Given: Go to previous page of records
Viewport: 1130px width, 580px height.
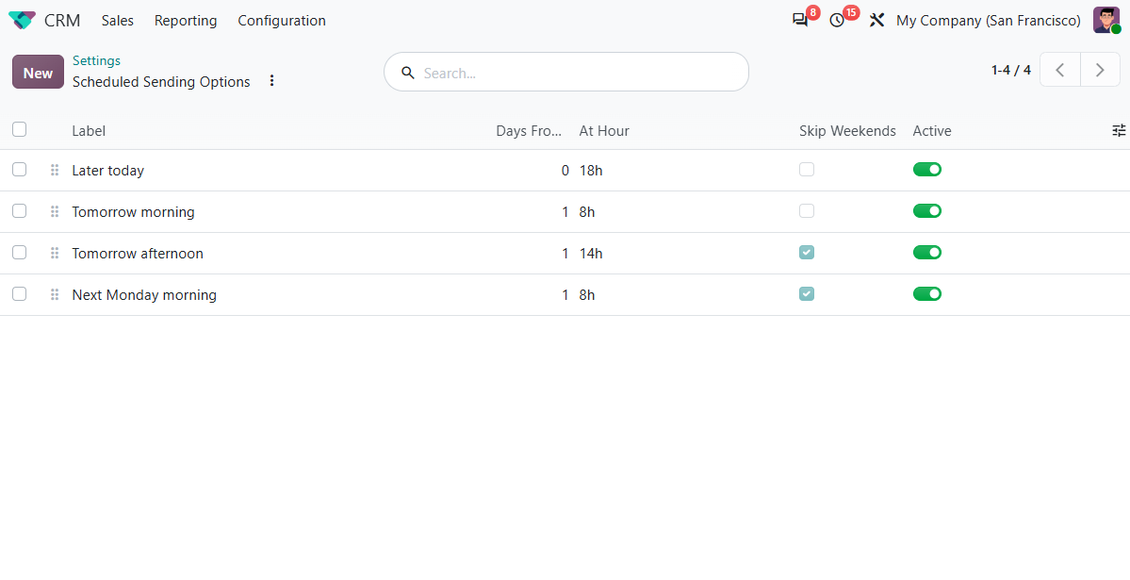Looking at the screenshot, I should tap(1060, 70).
